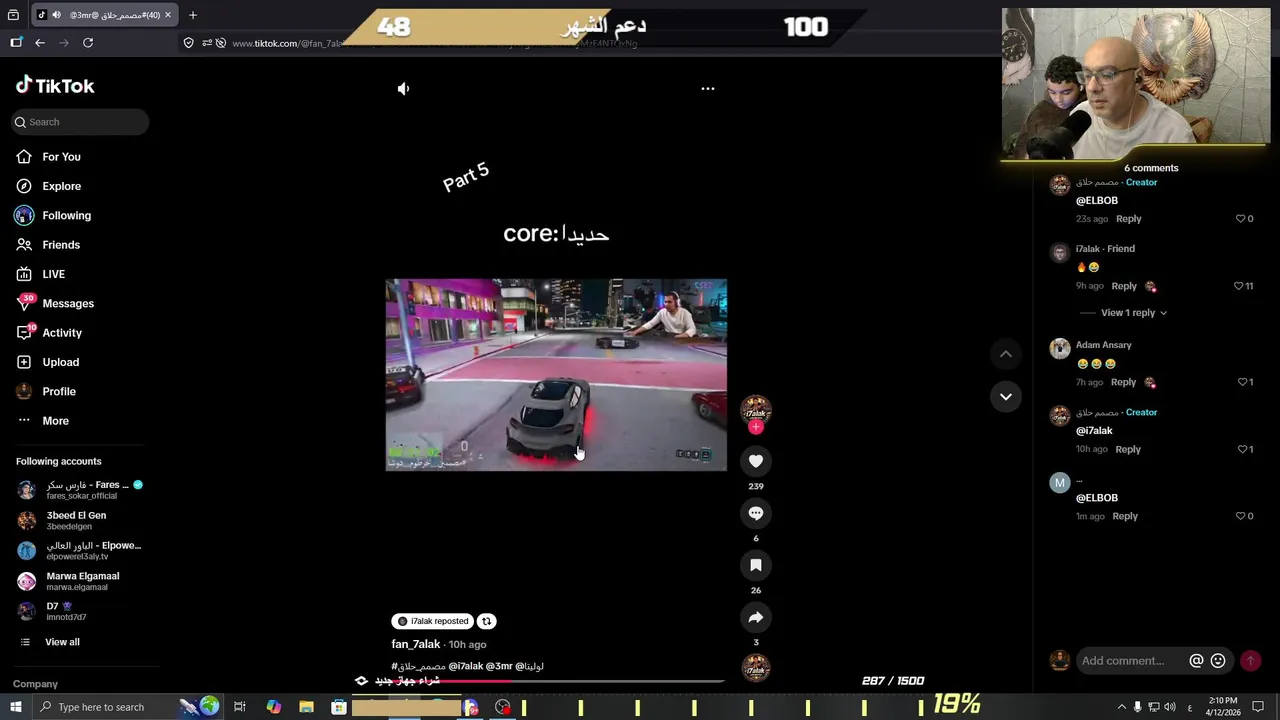
Task: Like the i7alak Friend comment with 11 likes
Action: pos(1239,286)
